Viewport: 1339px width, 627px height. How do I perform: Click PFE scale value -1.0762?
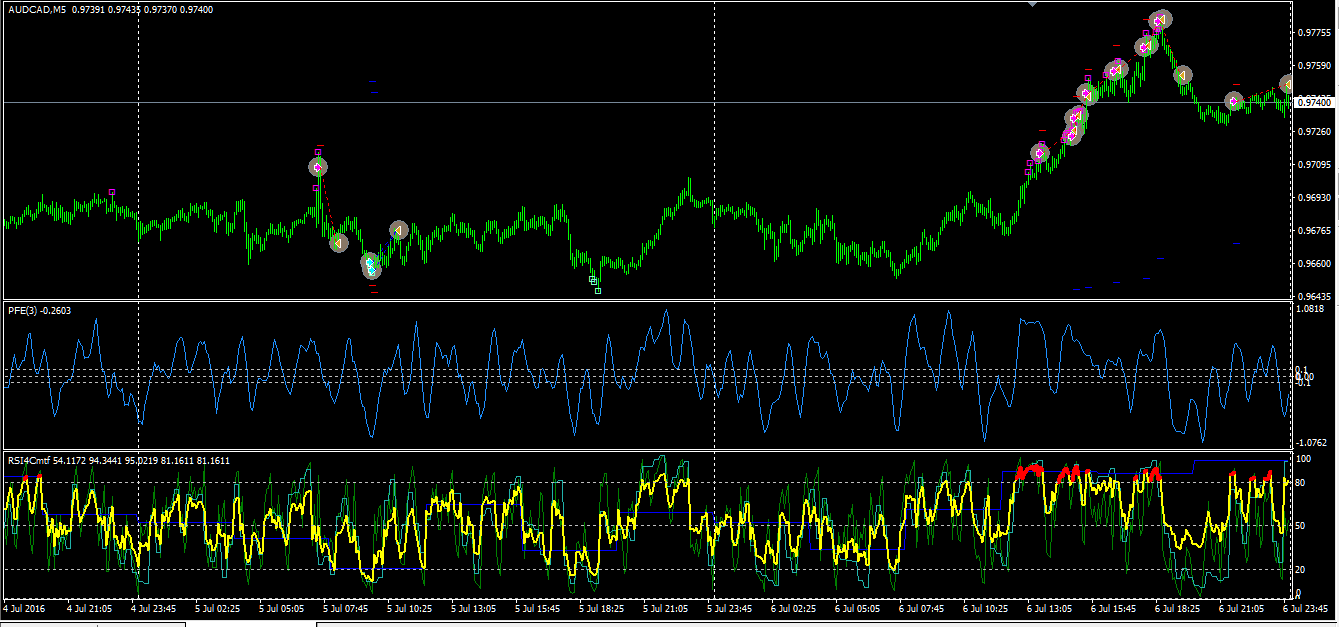1311,442
